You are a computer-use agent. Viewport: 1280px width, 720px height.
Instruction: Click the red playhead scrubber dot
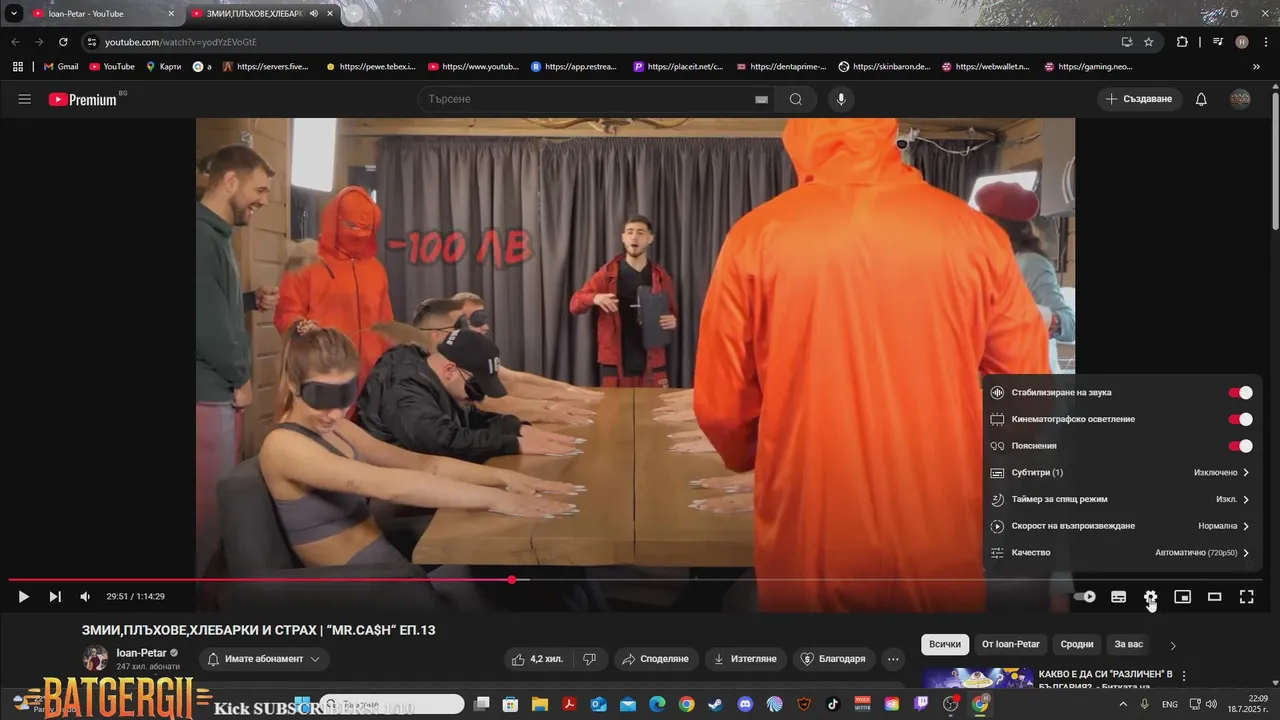(512, 580)
